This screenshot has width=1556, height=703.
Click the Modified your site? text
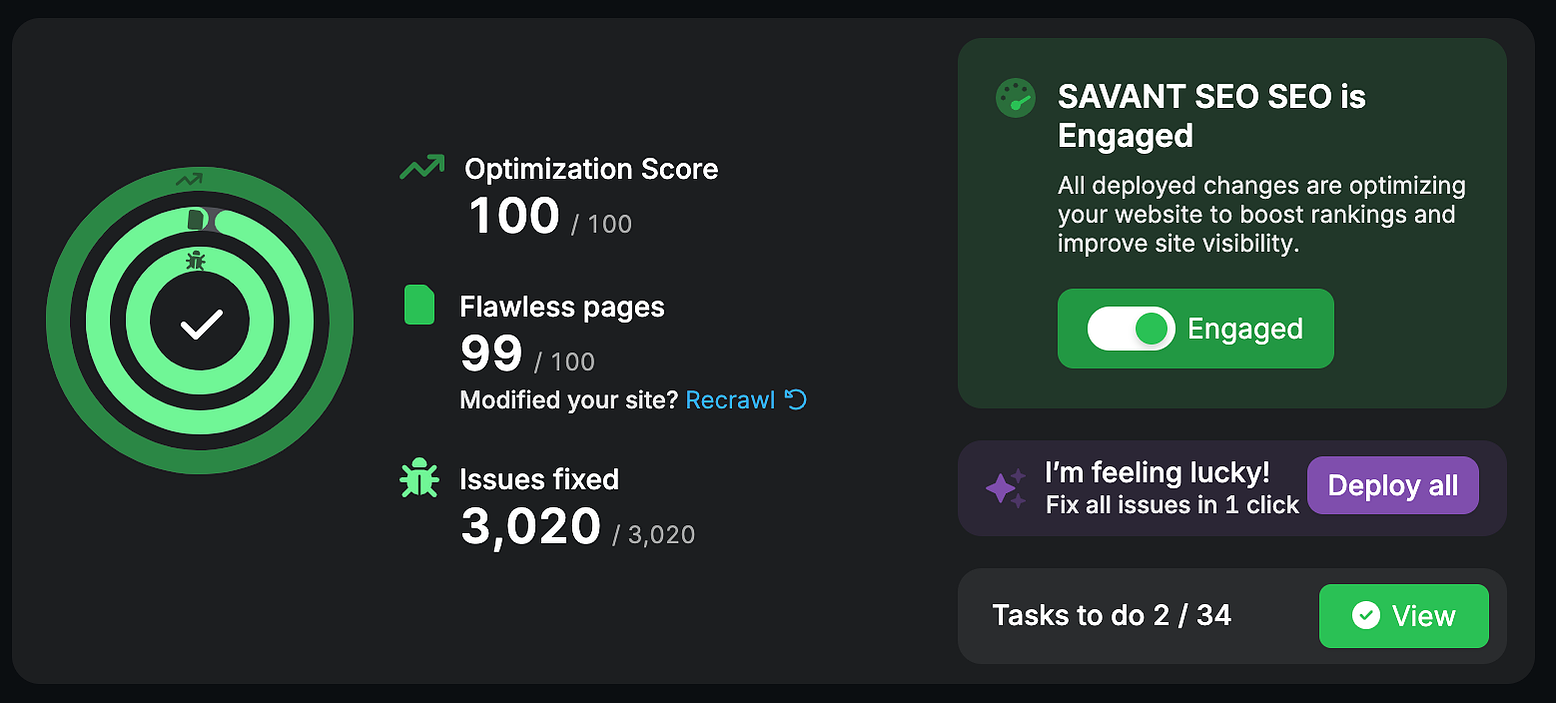click(569, 400)
